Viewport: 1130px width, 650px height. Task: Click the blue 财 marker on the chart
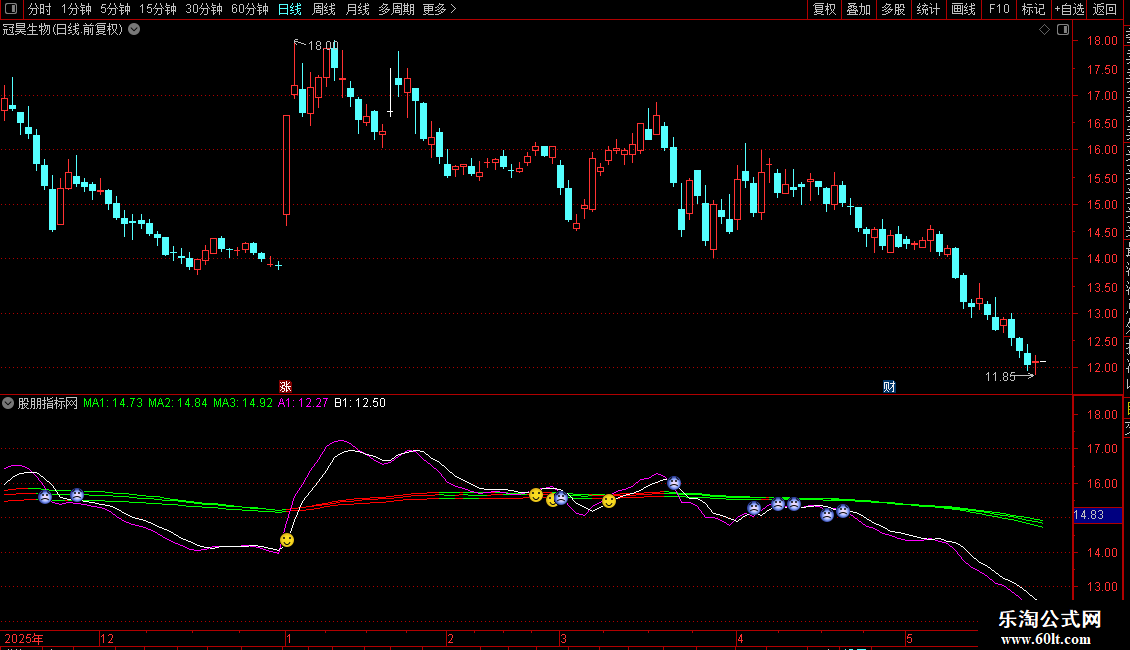889,387
